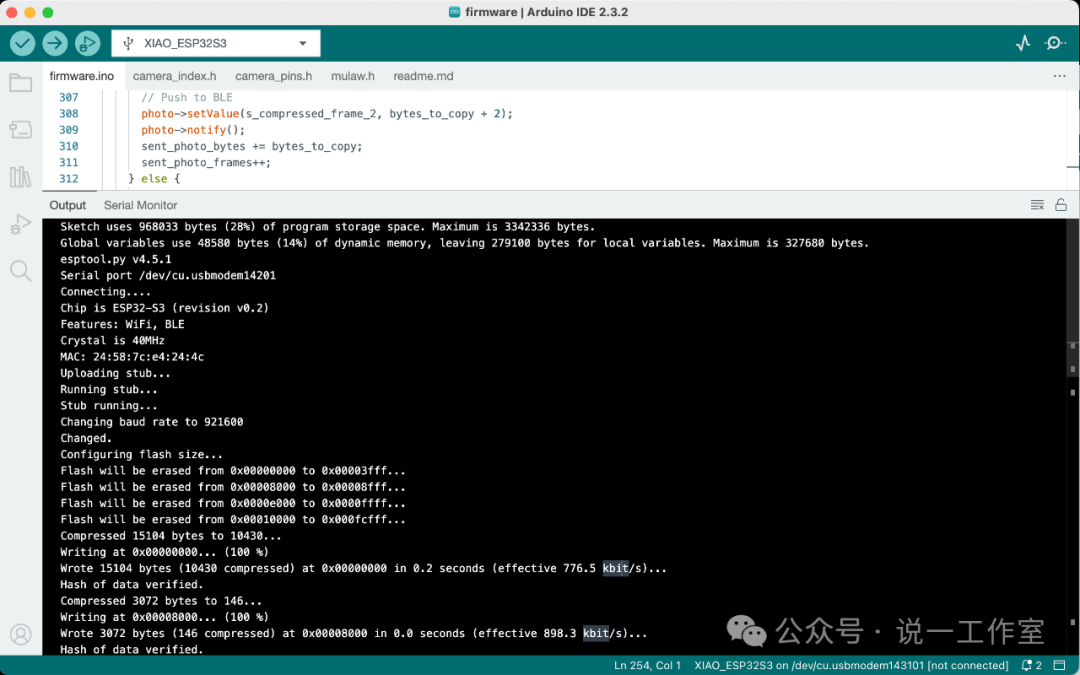Select the Serial Monitor panel tab
This screenshot has height=675, width=1080.
coord(141,205)
